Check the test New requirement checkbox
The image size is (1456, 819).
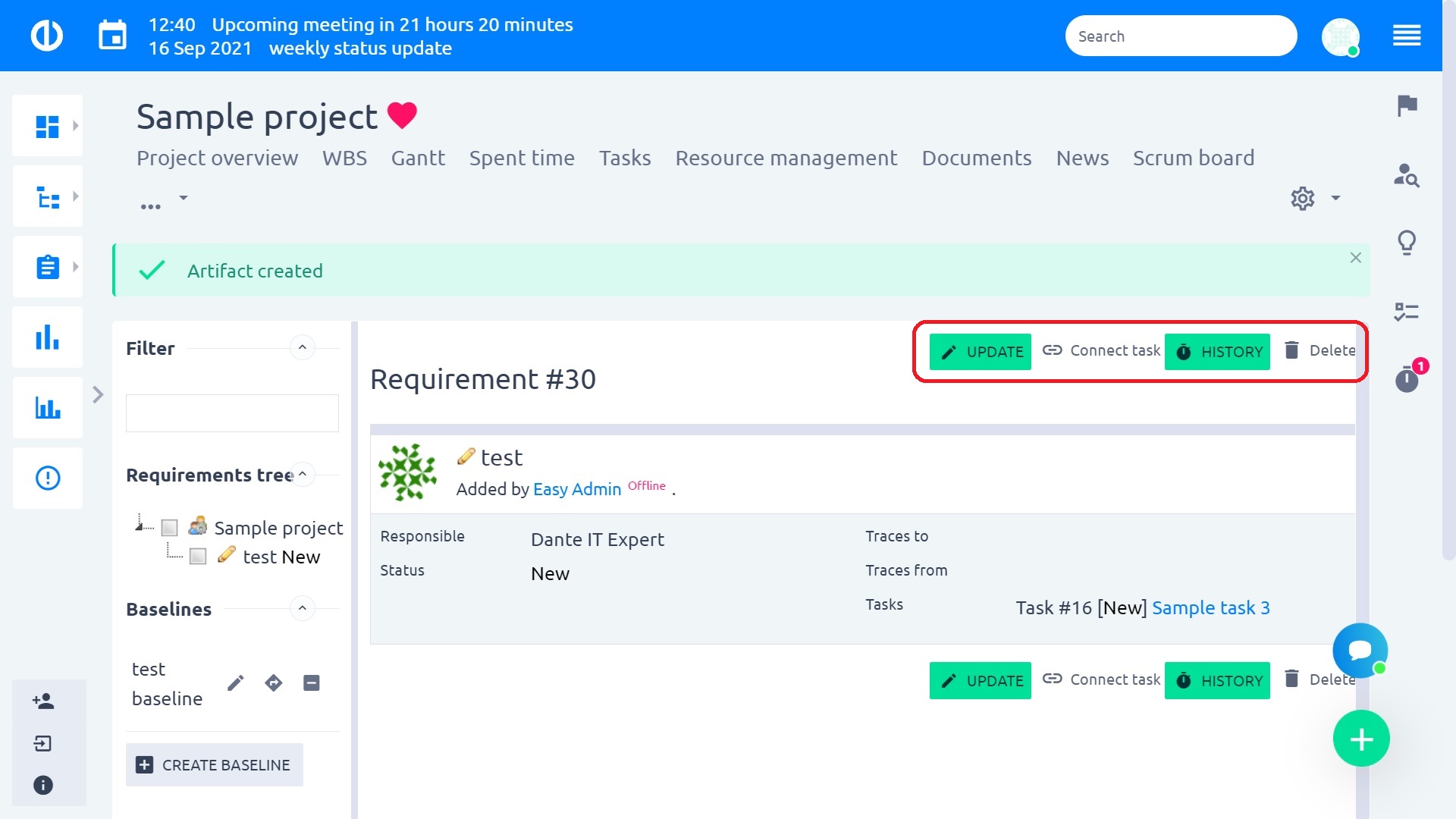198,557
